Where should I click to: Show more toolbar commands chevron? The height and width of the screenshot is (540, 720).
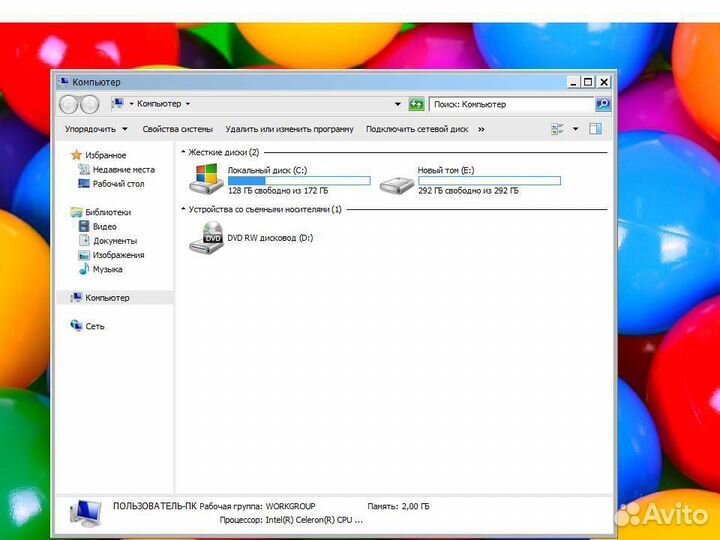[x=481, y=129]
